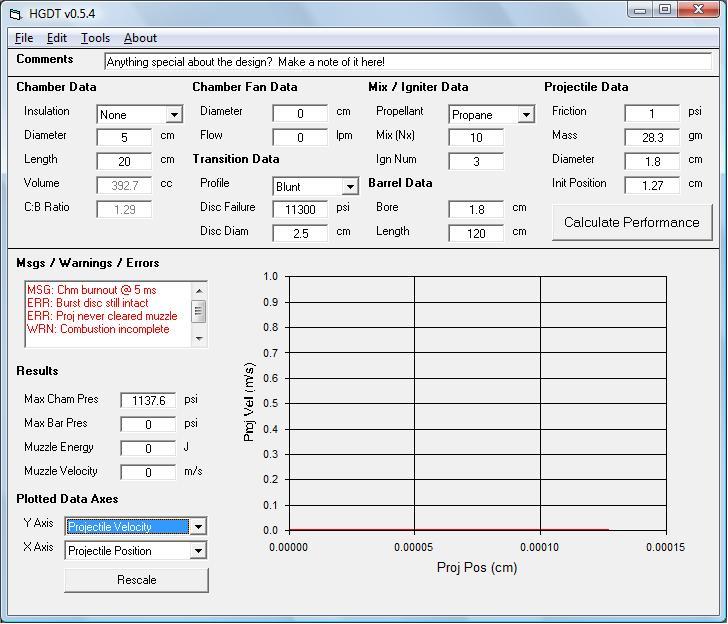Expand the Propellant dropdown

(526, 115)
